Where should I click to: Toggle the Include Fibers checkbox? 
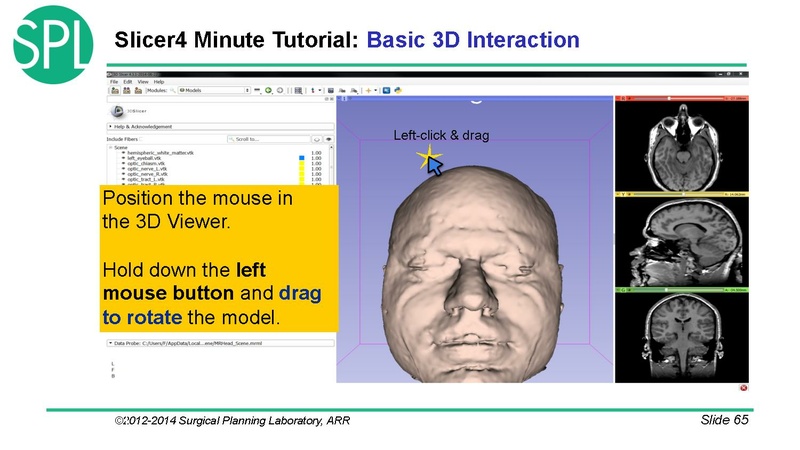click(141, 139)
